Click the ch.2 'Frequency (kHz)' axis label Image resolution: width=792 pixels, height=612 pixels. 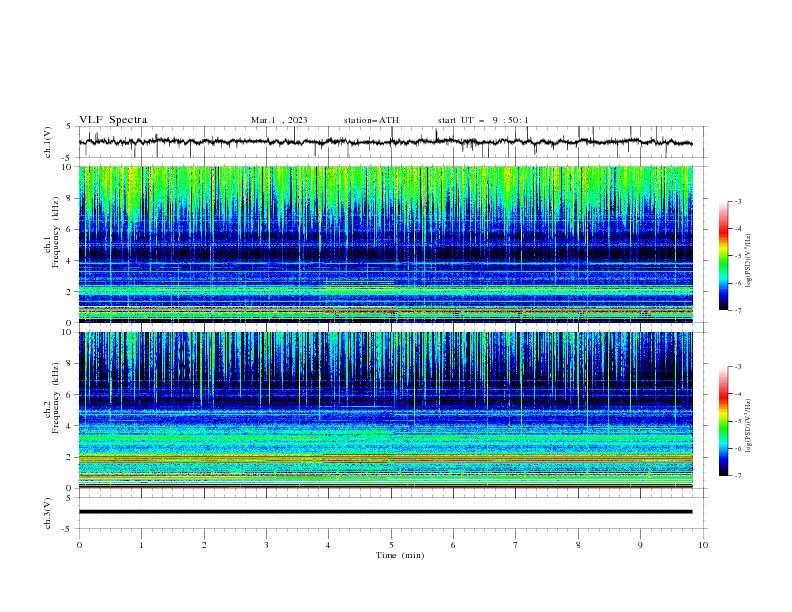56,398
